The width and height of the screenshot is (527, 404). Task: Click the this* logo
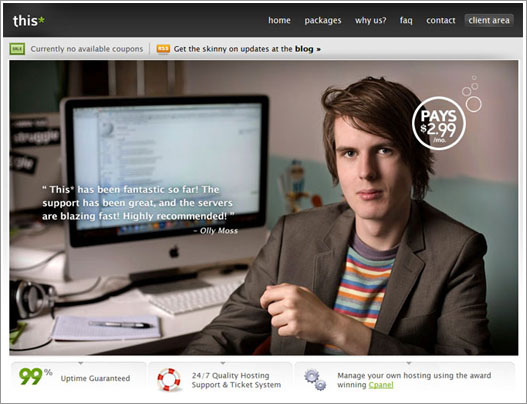[x=29, y=21]
